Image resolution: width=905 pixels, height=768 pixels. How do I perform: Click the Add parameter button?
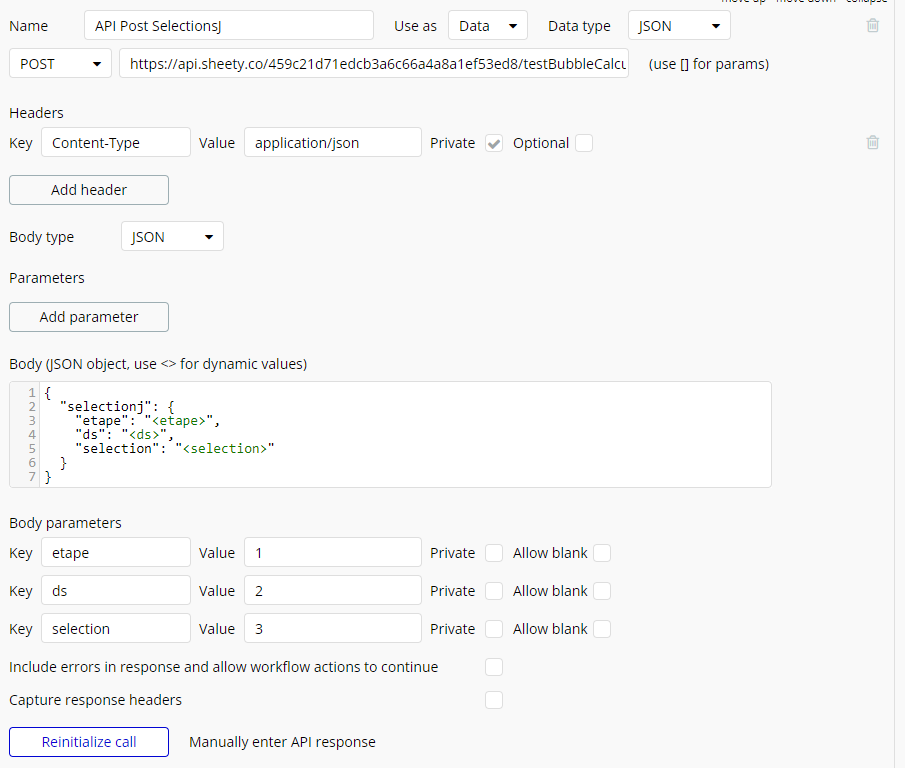[89, 317]
